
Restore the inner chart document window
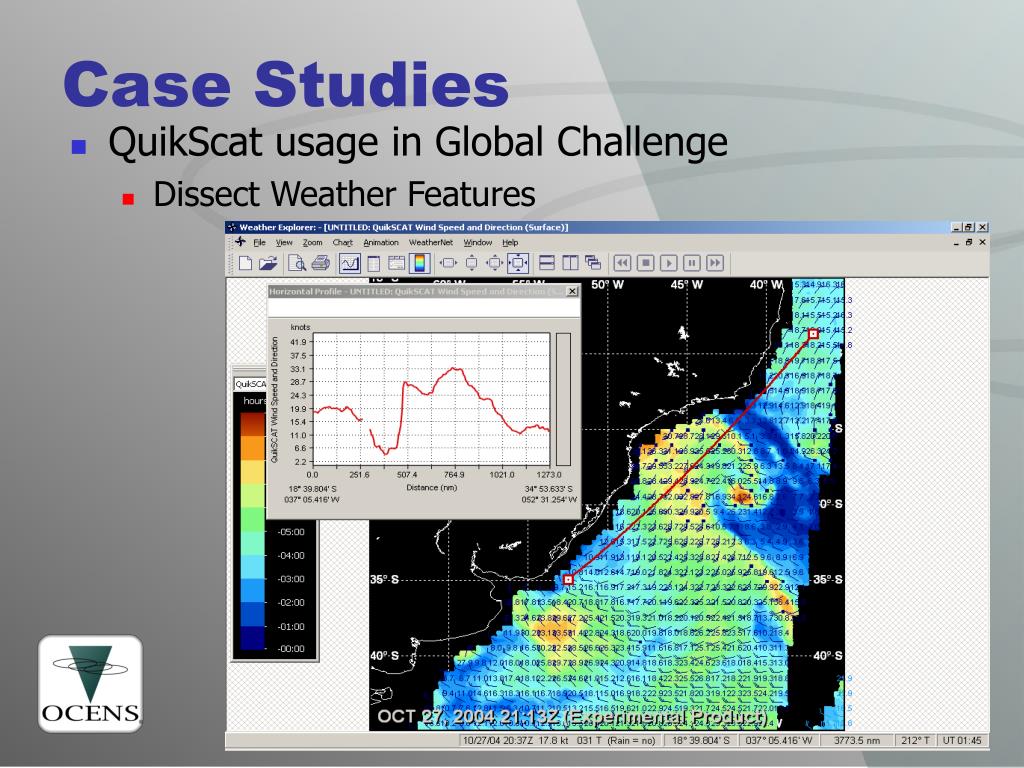coord(969,242)
